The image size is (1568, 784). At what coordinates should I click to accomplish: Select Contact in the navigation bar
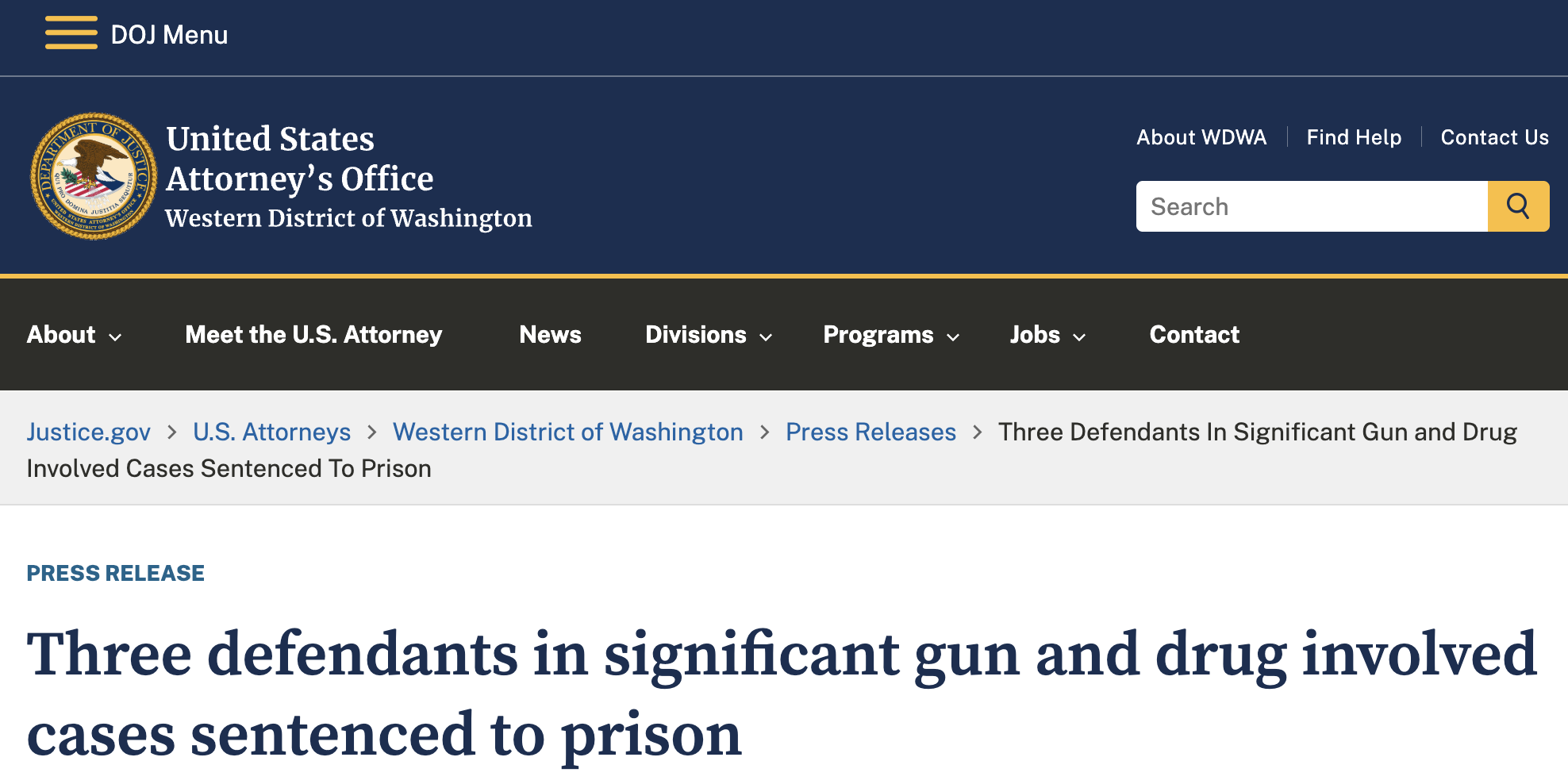1194,335
